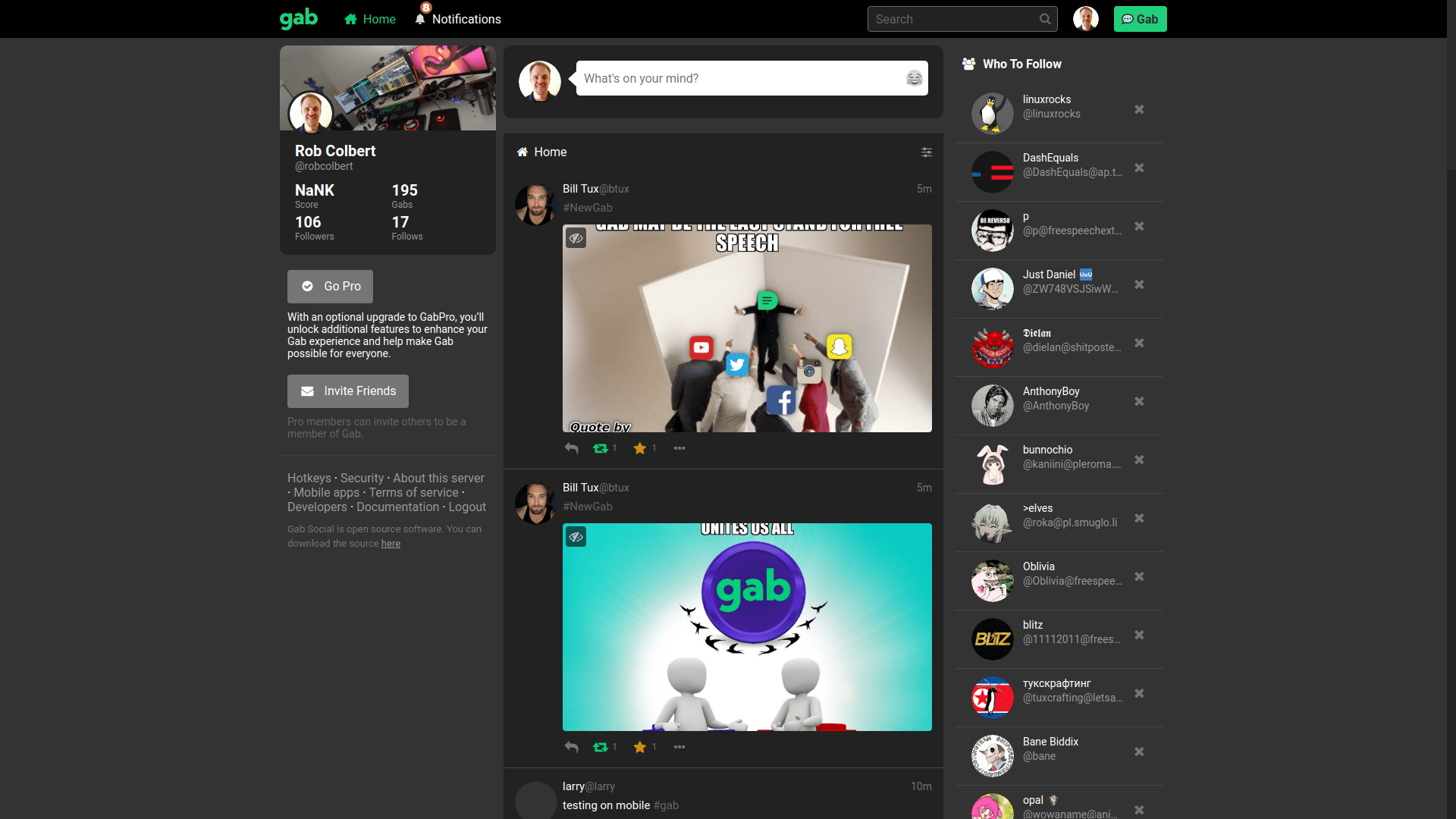This screenshot has height=819, width=1456.
Task: Click the green Gab compose button
Action: point(1140,19)
